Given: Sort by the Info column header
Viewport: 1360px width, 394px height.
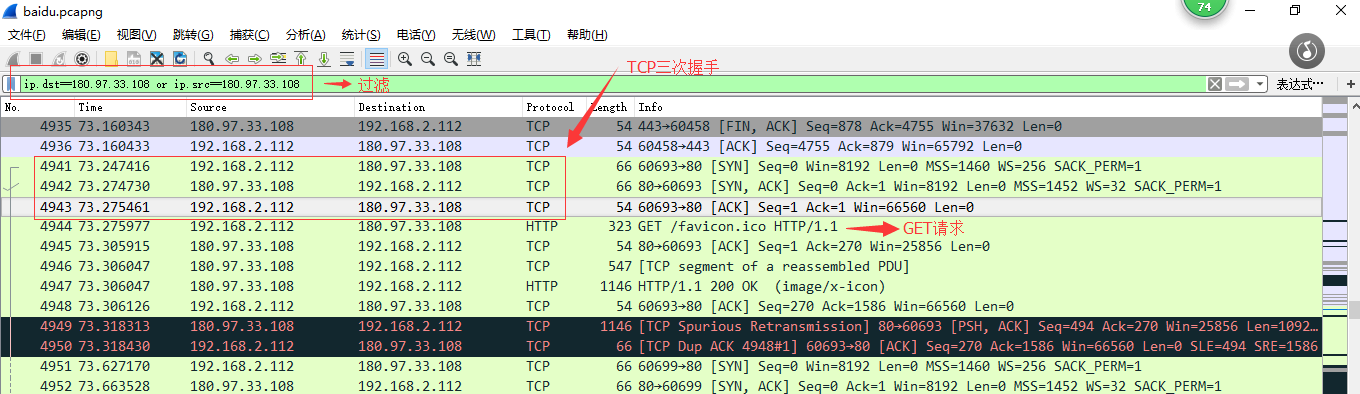Looking at the screenshot, I should point(978,107).
